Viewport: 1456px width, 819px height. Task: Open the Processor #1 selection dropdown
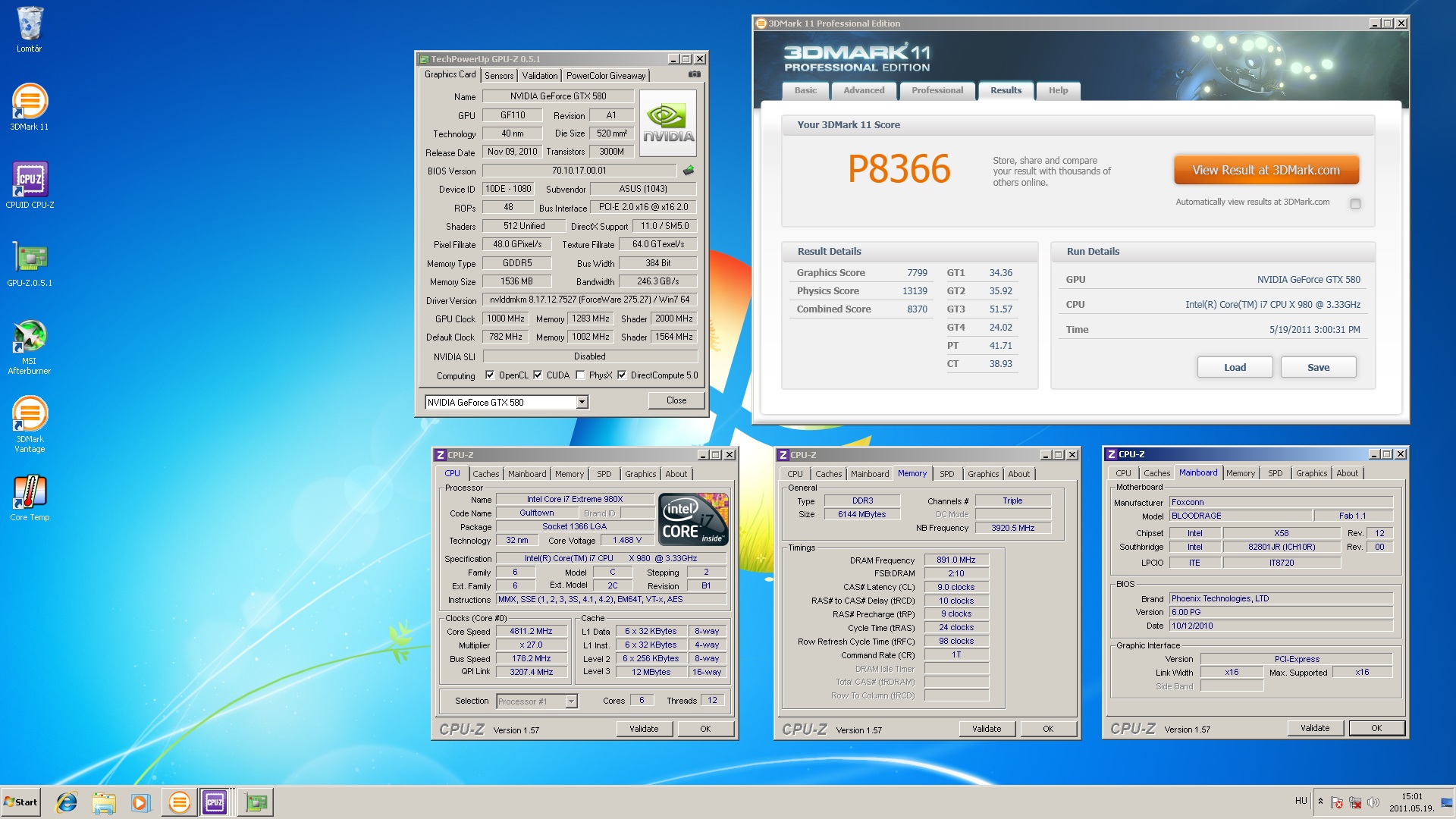(x=571, y=701)
